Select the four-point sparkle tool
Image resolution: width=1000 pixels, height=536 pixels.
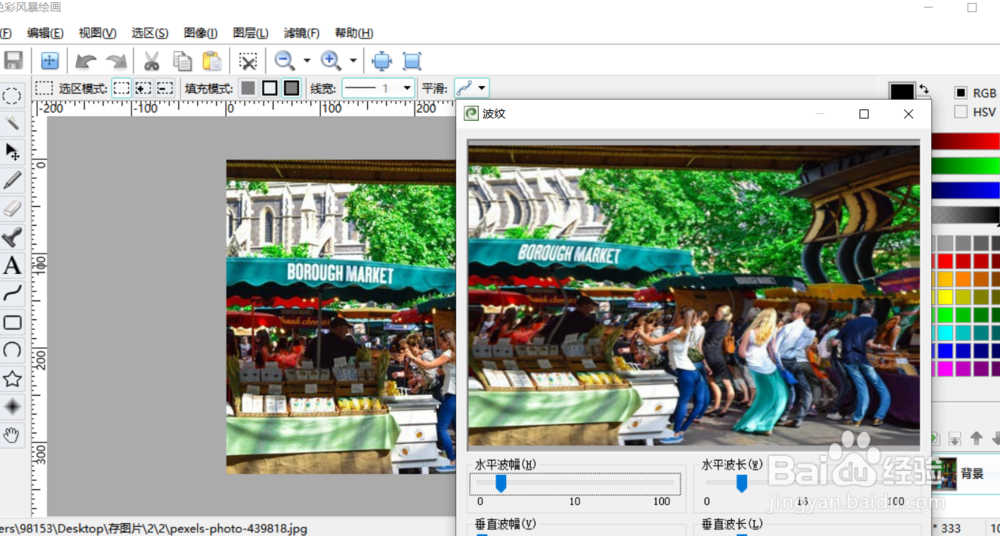[11, 406]
